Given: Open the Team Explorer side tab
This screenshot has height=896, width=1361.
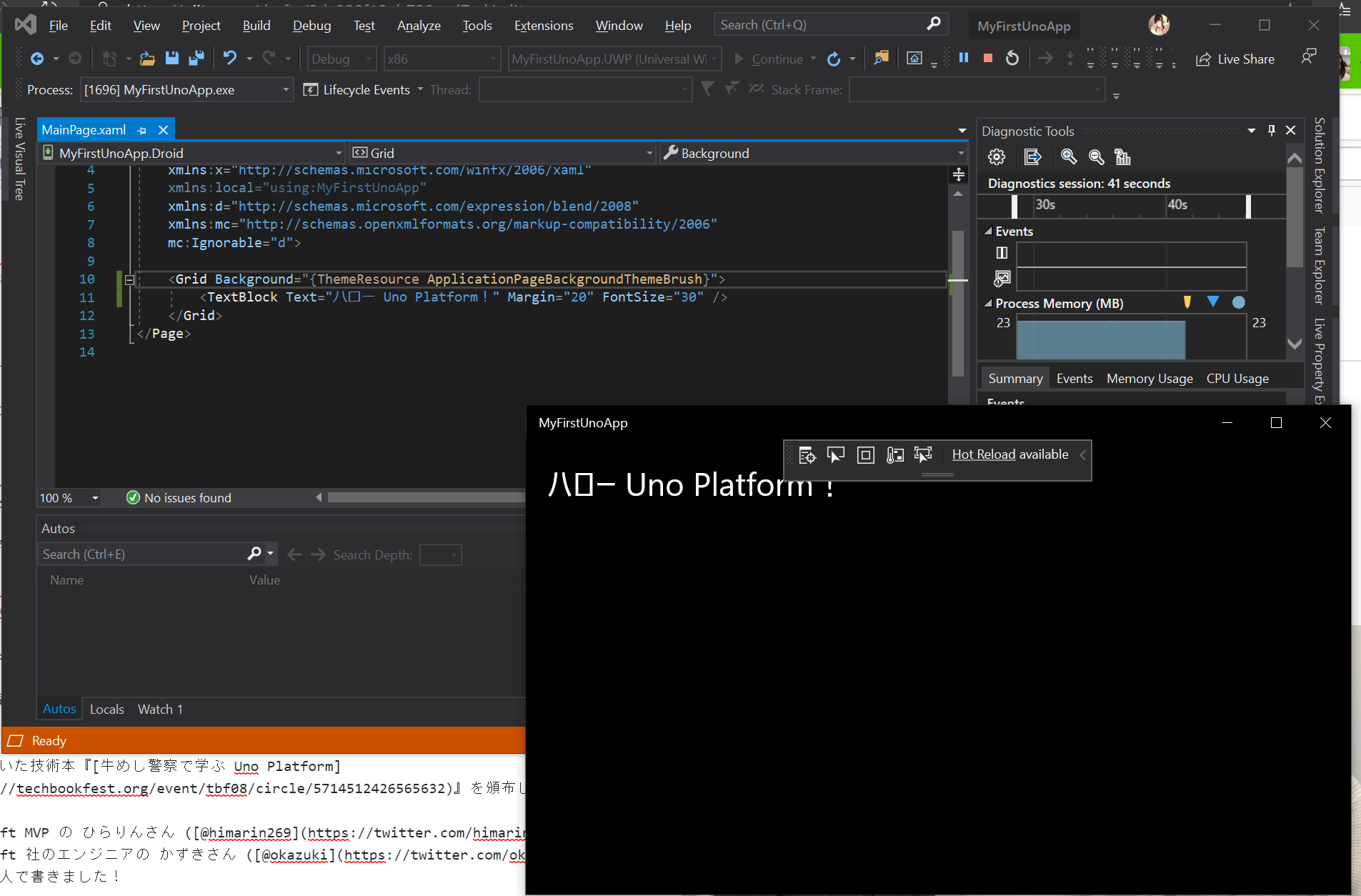Looking at the screenshot, I should [1320, 266].
